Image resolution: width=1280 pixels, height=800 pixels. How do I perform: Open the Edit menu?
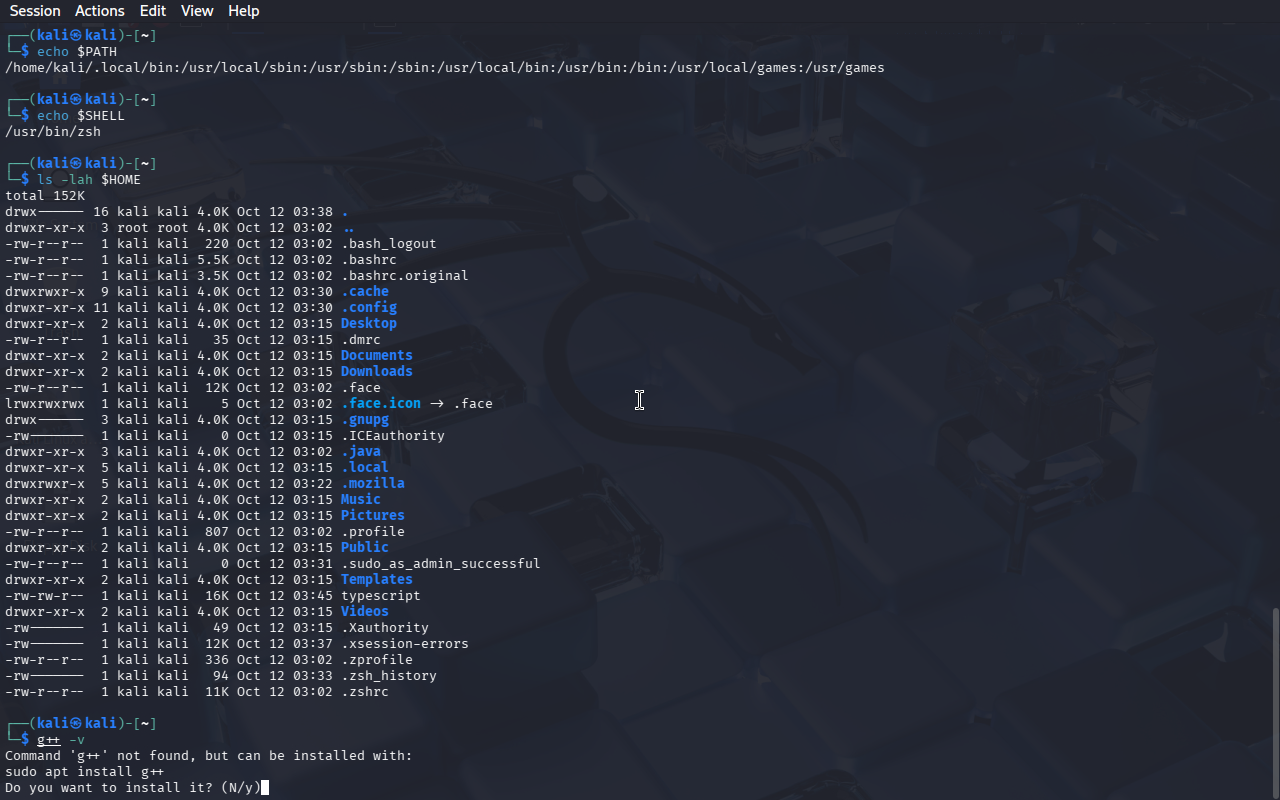click(153, 11)
